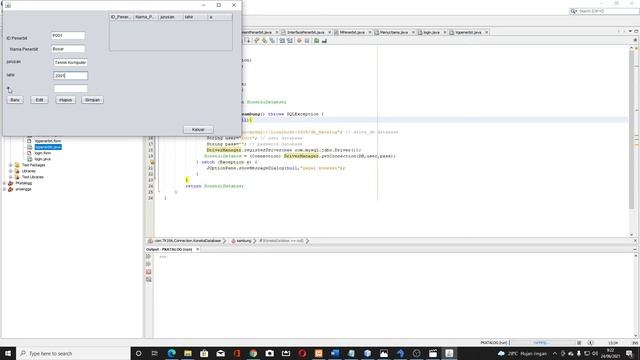Close the Vpenerbit.java editor tab
The width and height of the screenshot is (640, 360).
487,32
